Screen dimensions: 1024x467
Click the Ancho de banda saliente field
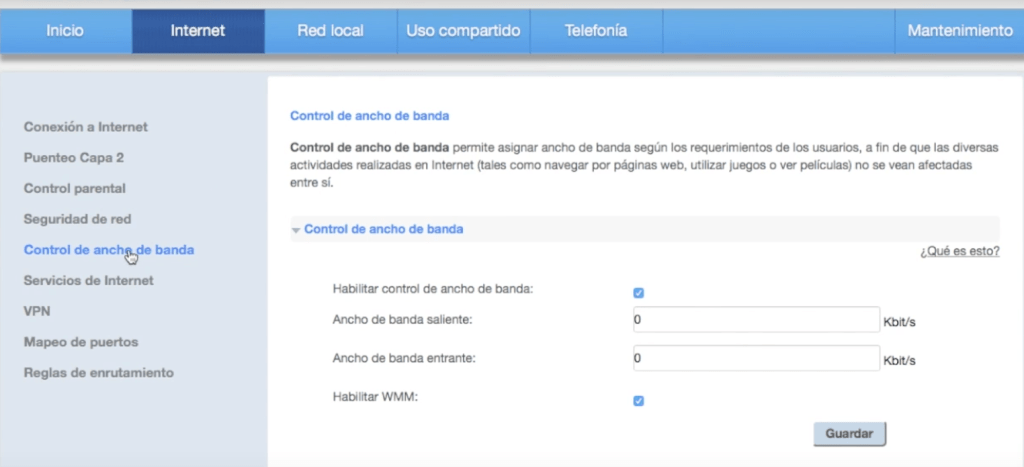pos(755,319)
